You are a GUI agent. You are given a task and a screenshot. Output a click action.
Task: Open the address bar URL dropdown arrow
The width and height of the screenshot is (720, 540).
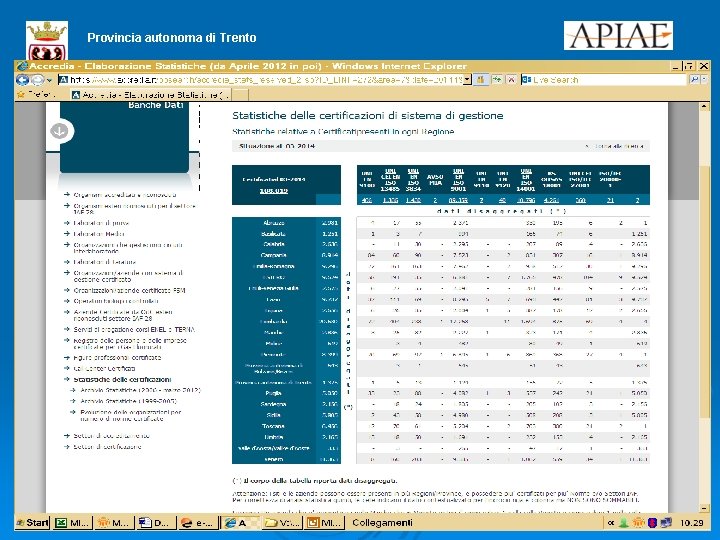pyautogui.click(x=467, y=80)
